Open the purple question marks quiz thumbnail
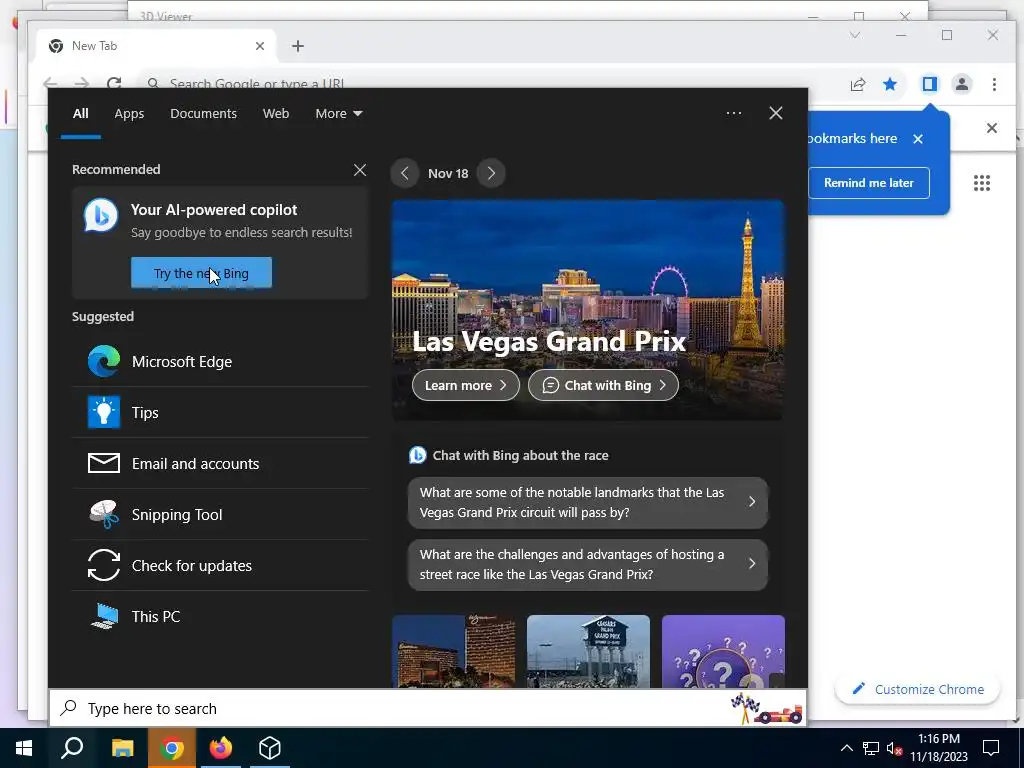The height and width of the screenshot is (768, 1024). pos(723,651)
